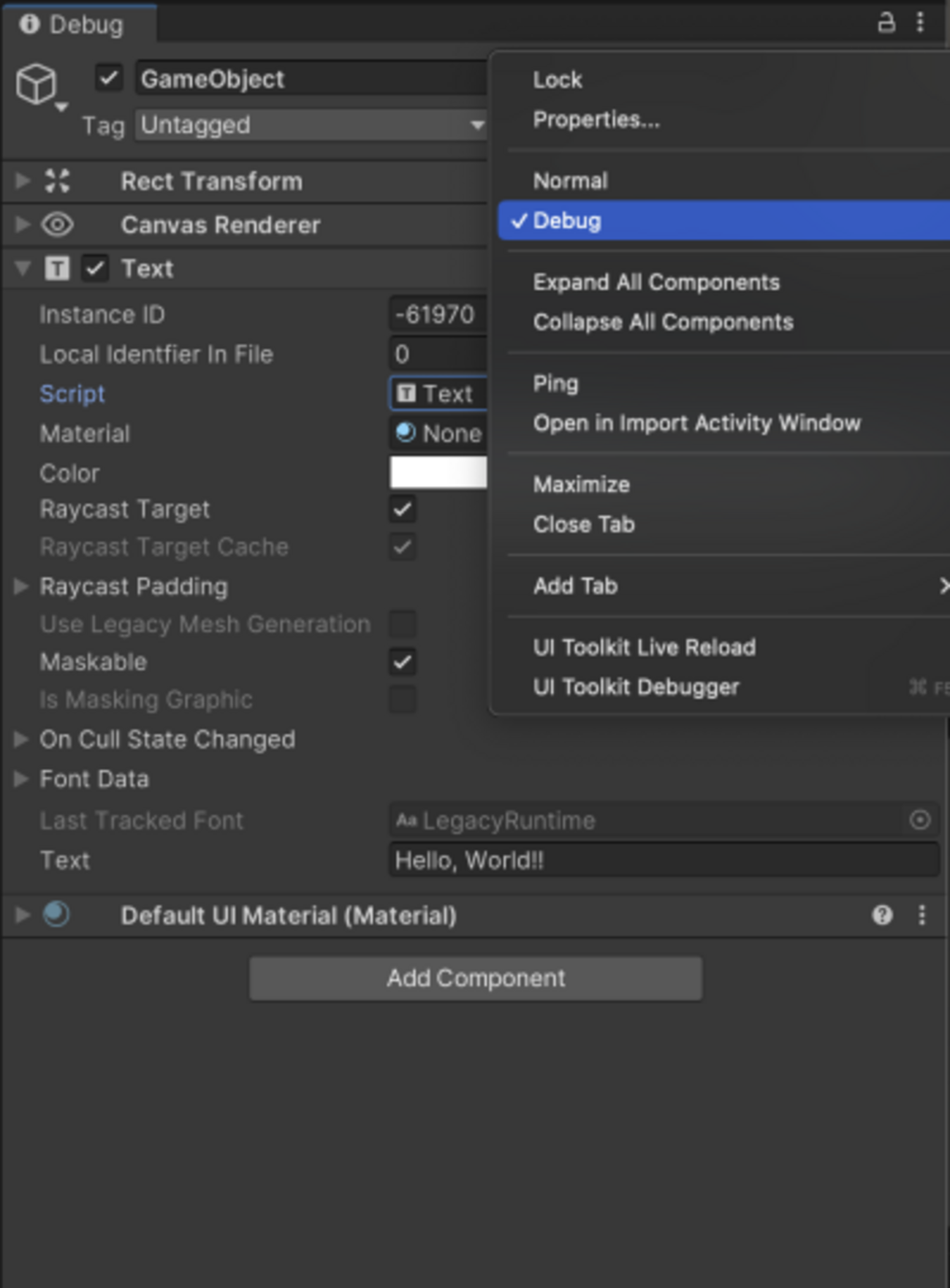
Task: Click the Add Component button
Action: coord(476,978)
